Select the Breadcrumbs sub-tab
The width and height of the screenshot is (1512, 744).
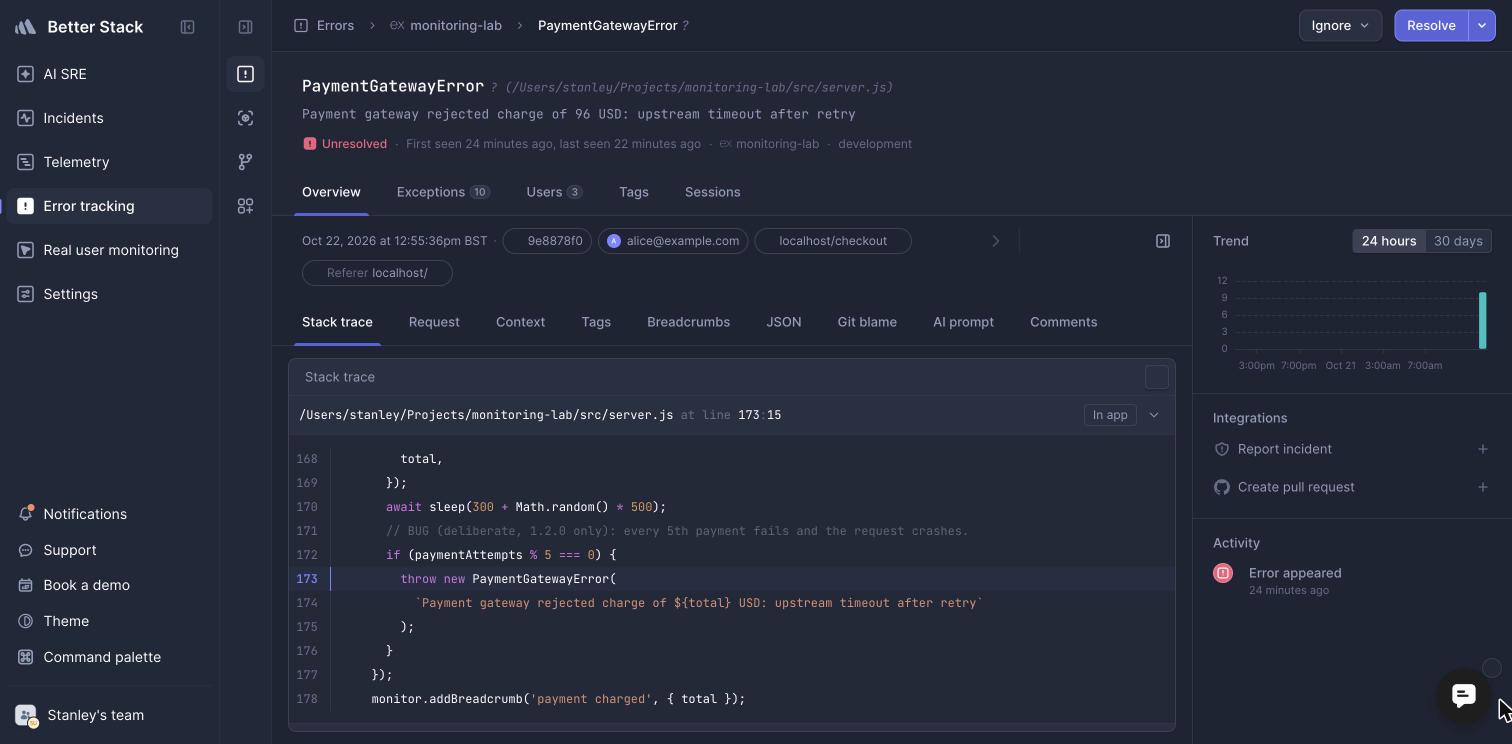[x=688, y=322]
